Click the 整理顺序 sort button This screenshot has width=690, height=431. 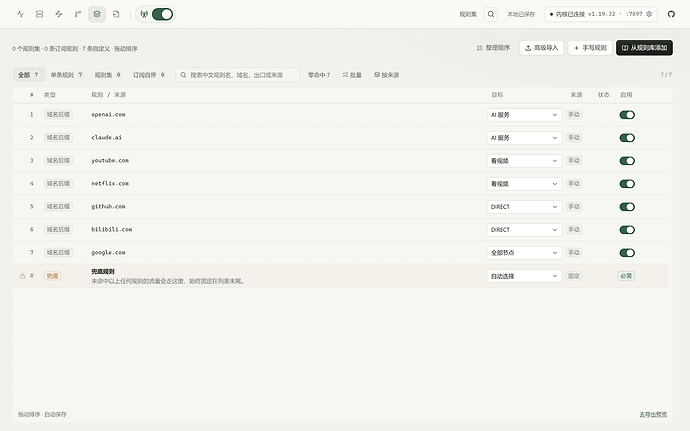493,48
